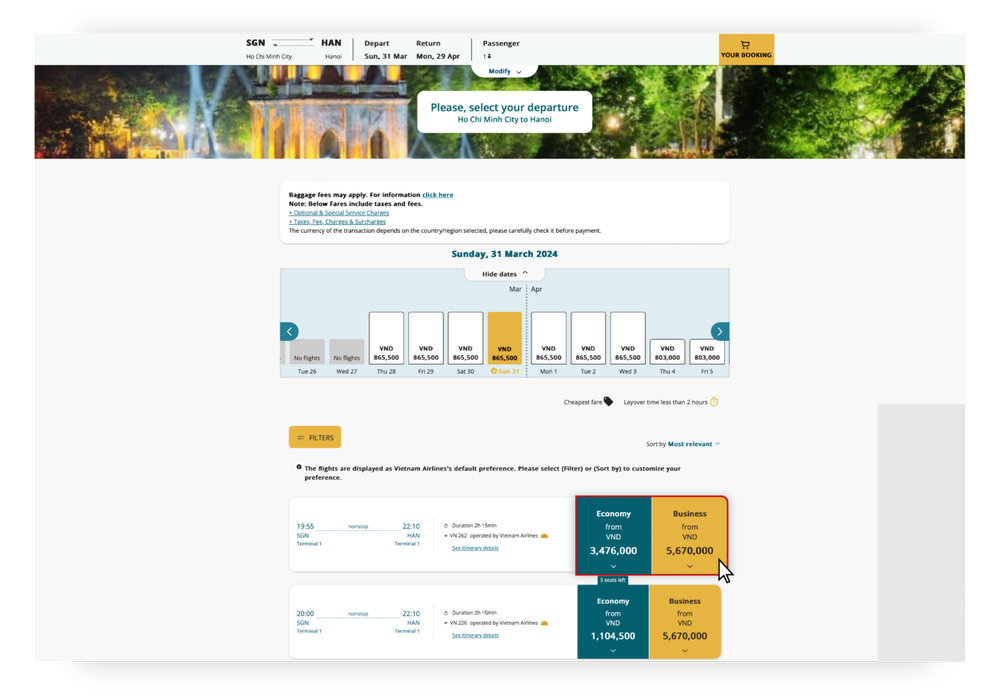Screen dimensions: 1000x696
Task: Select Fri 5 fare date tab
Action: (x=707, y=352)
